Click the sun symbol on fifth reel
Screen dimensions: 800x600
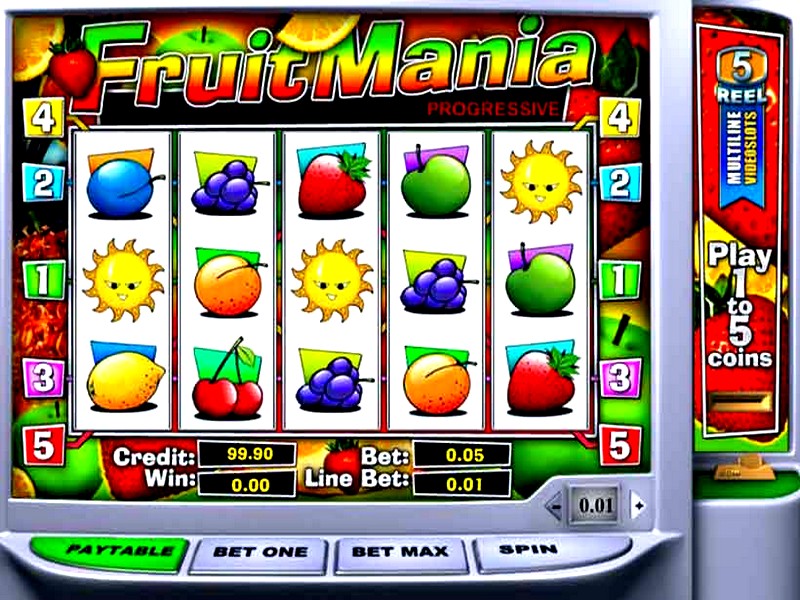point(542,182)
